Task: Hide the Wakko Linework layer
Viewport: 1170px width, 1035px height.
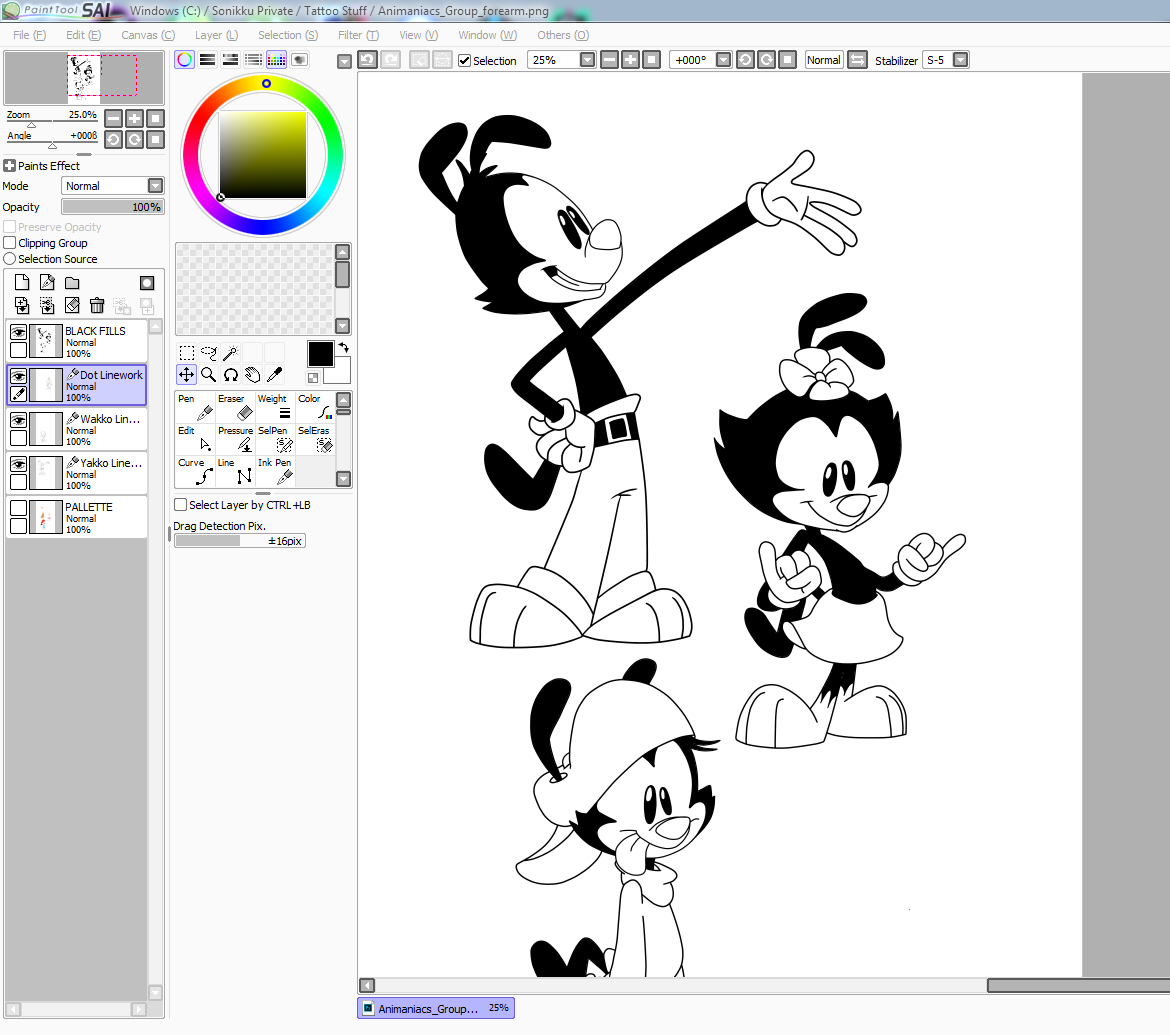Action: [19, 420]
